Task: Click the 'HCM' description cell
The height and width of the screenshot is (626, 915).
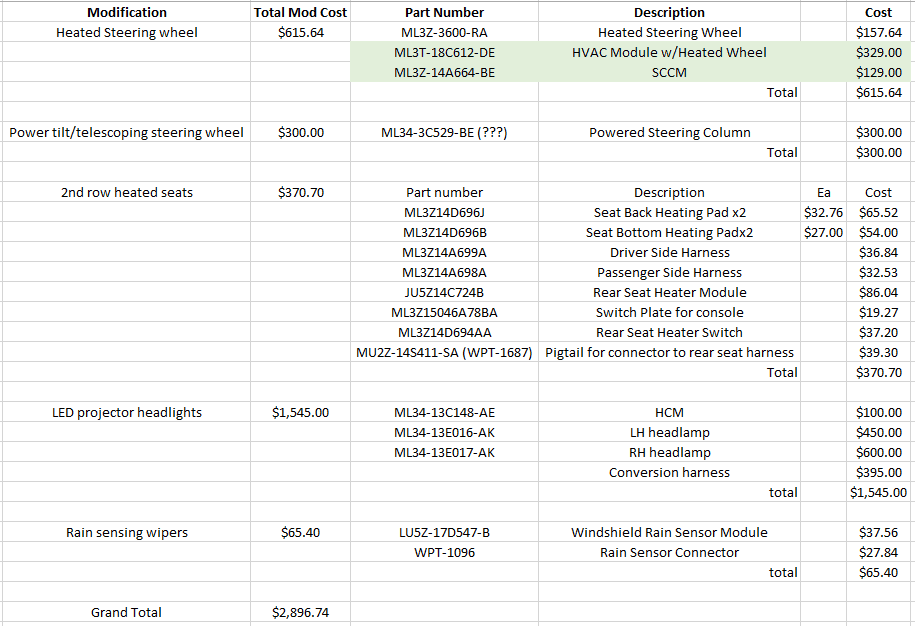Action: [x=669, y=412]
